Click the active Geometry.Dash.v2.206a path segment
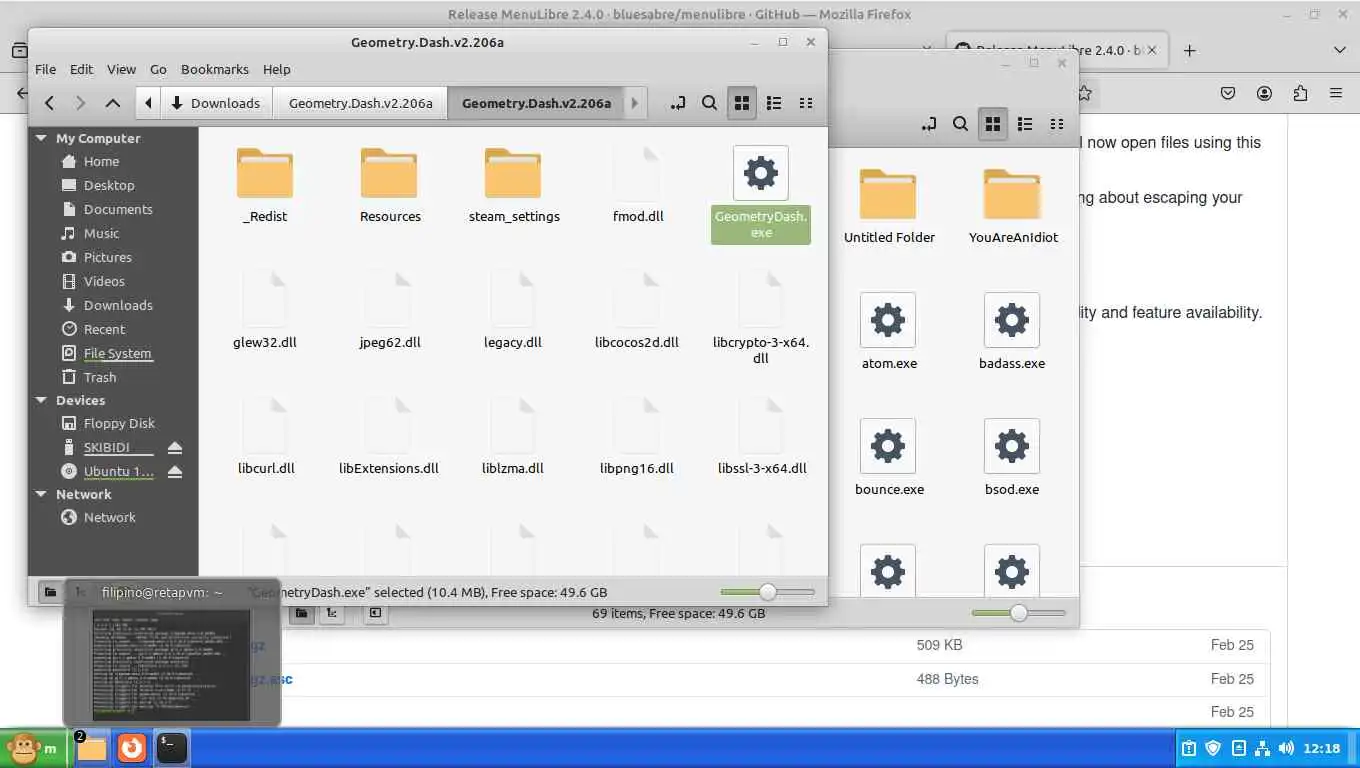 click(536, 103)
